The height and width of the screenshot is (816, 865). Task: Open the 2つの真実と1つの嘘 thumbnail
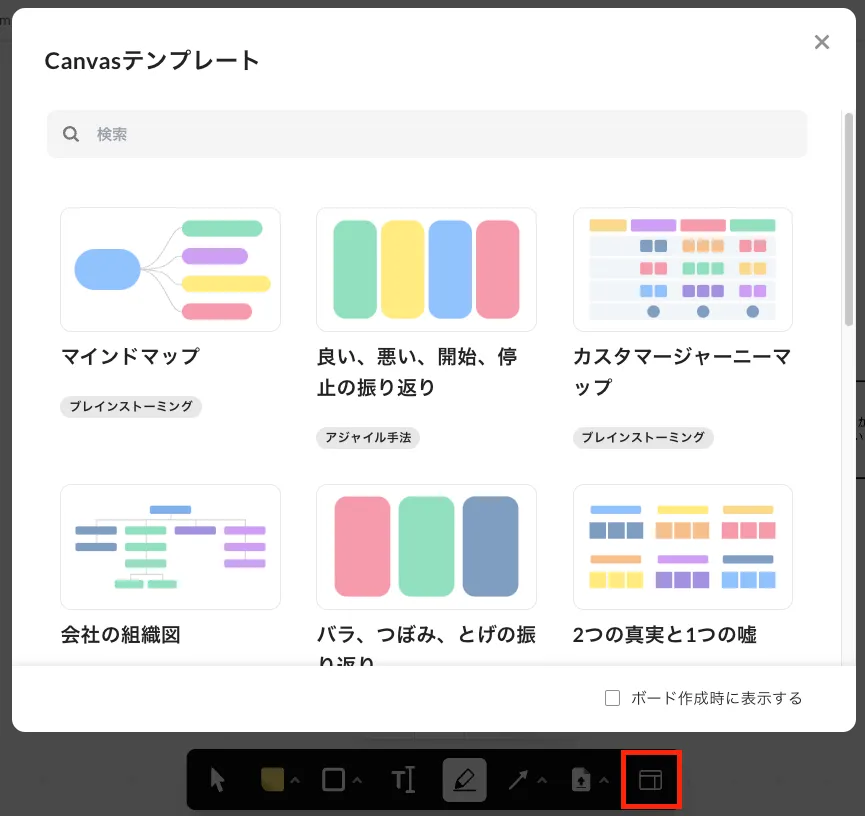point(682,546)
